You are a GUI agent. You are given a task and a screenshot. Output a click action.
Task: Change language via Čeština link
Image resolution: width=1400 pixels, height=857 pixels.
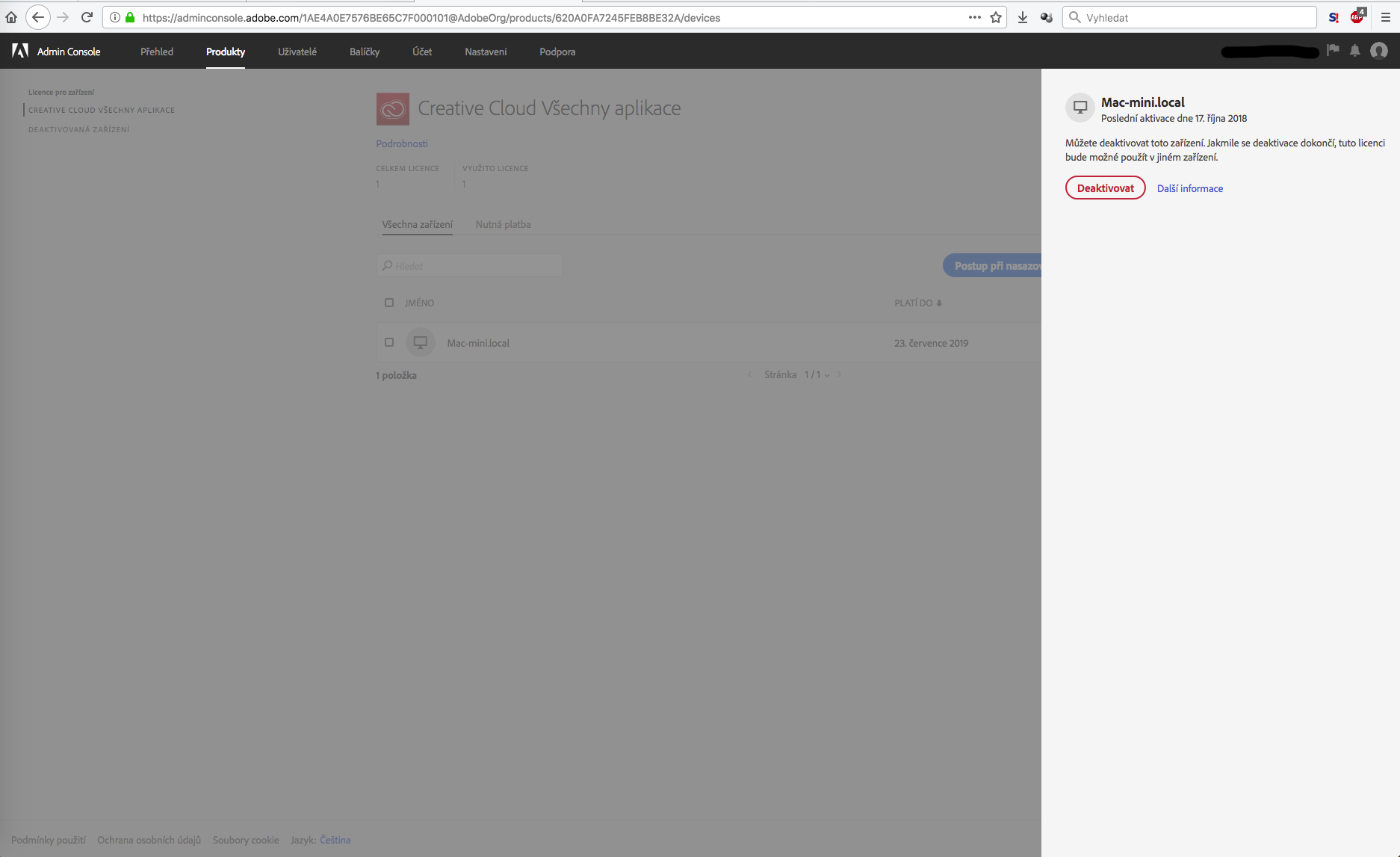pyautogui.click(x=335, y=840)
